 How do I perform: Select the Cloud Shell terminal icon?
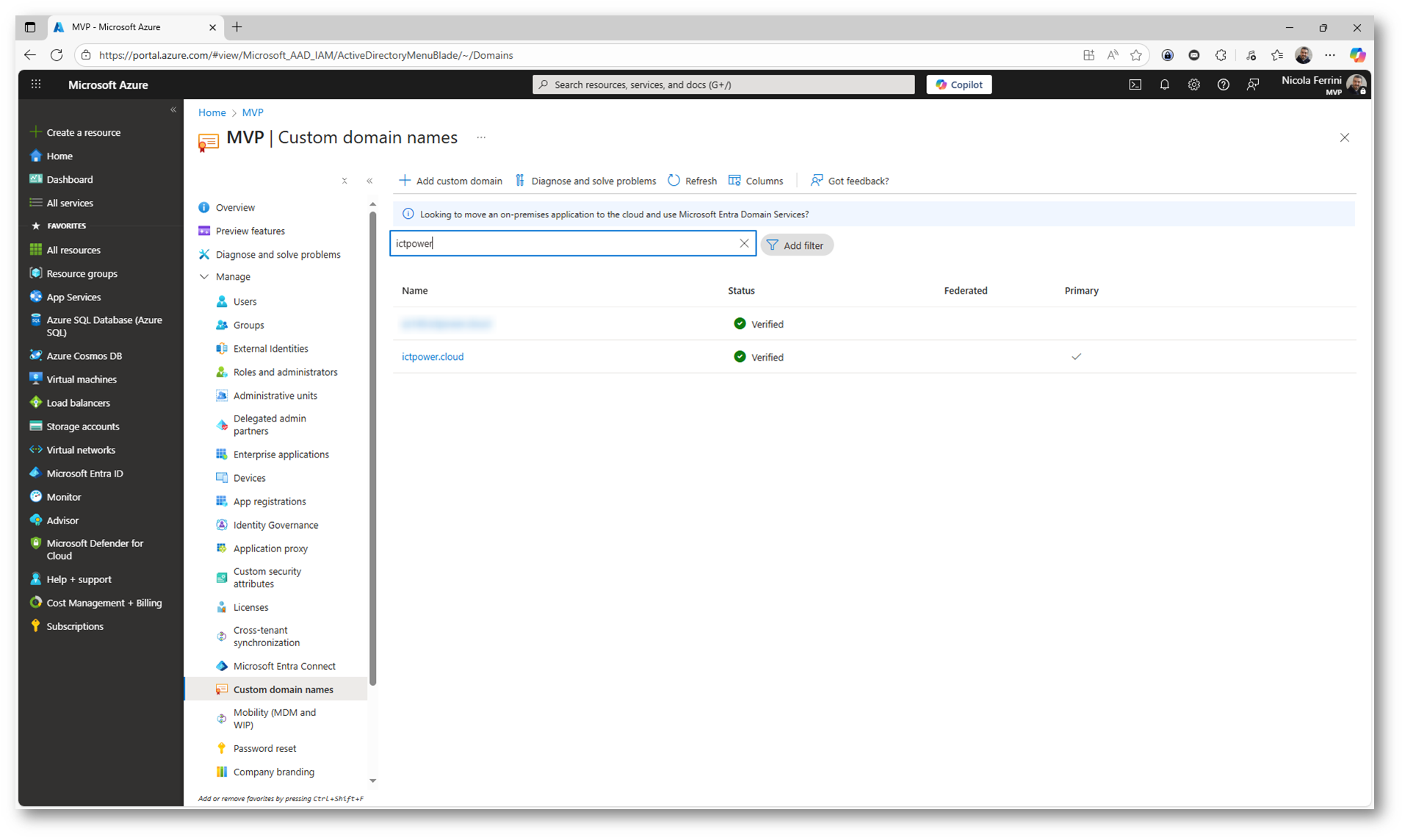coord(1134,84)
